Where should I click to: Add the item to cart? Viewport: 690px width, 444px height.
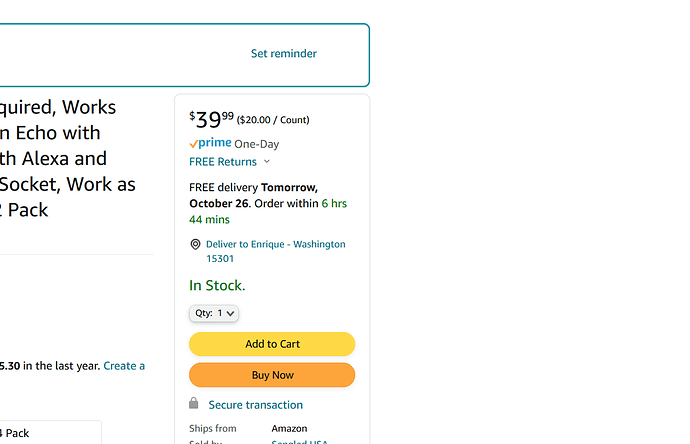(x=272, y=344)
